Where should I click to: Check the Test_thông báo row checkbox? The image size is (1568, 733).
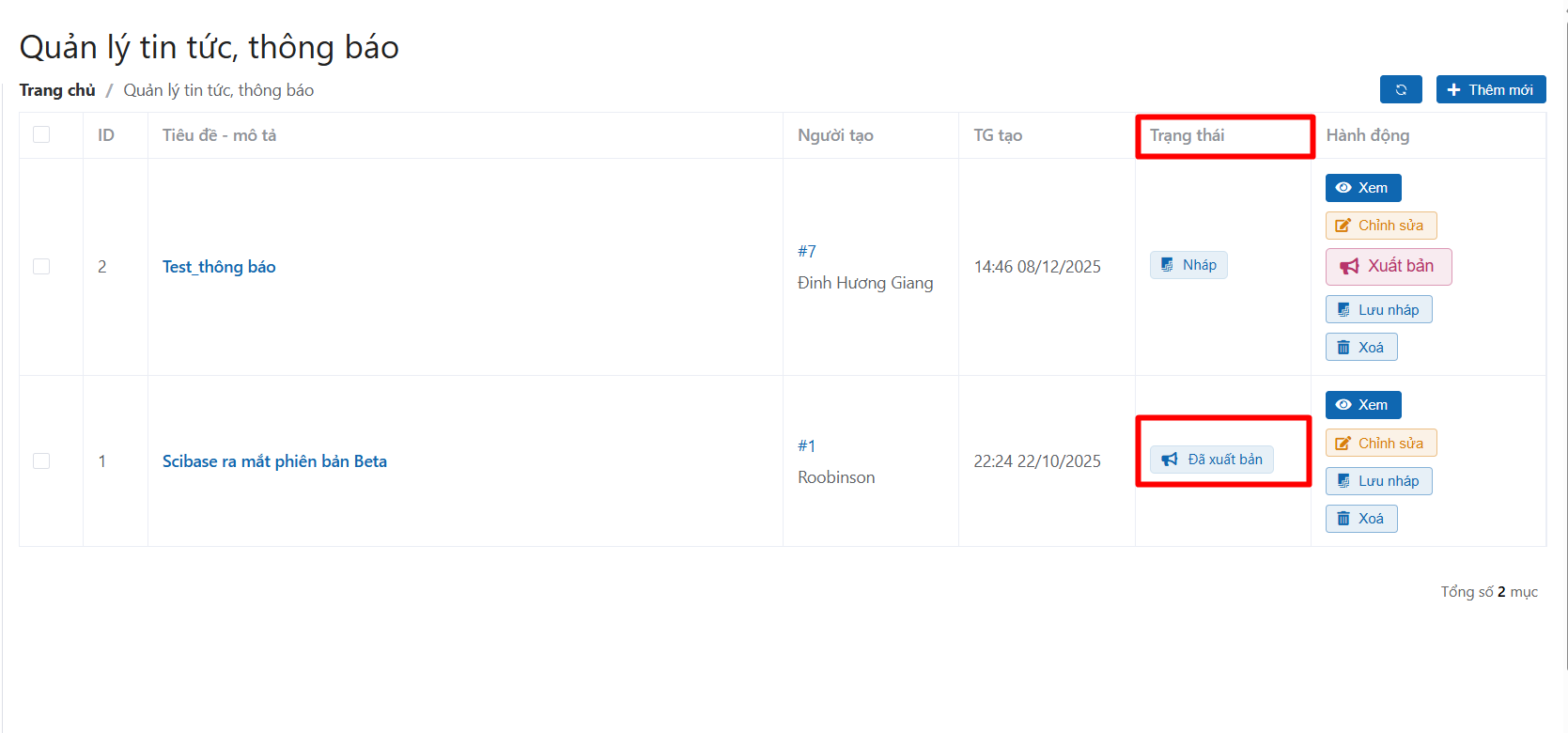pyautogui.click(x=41, y=267)
